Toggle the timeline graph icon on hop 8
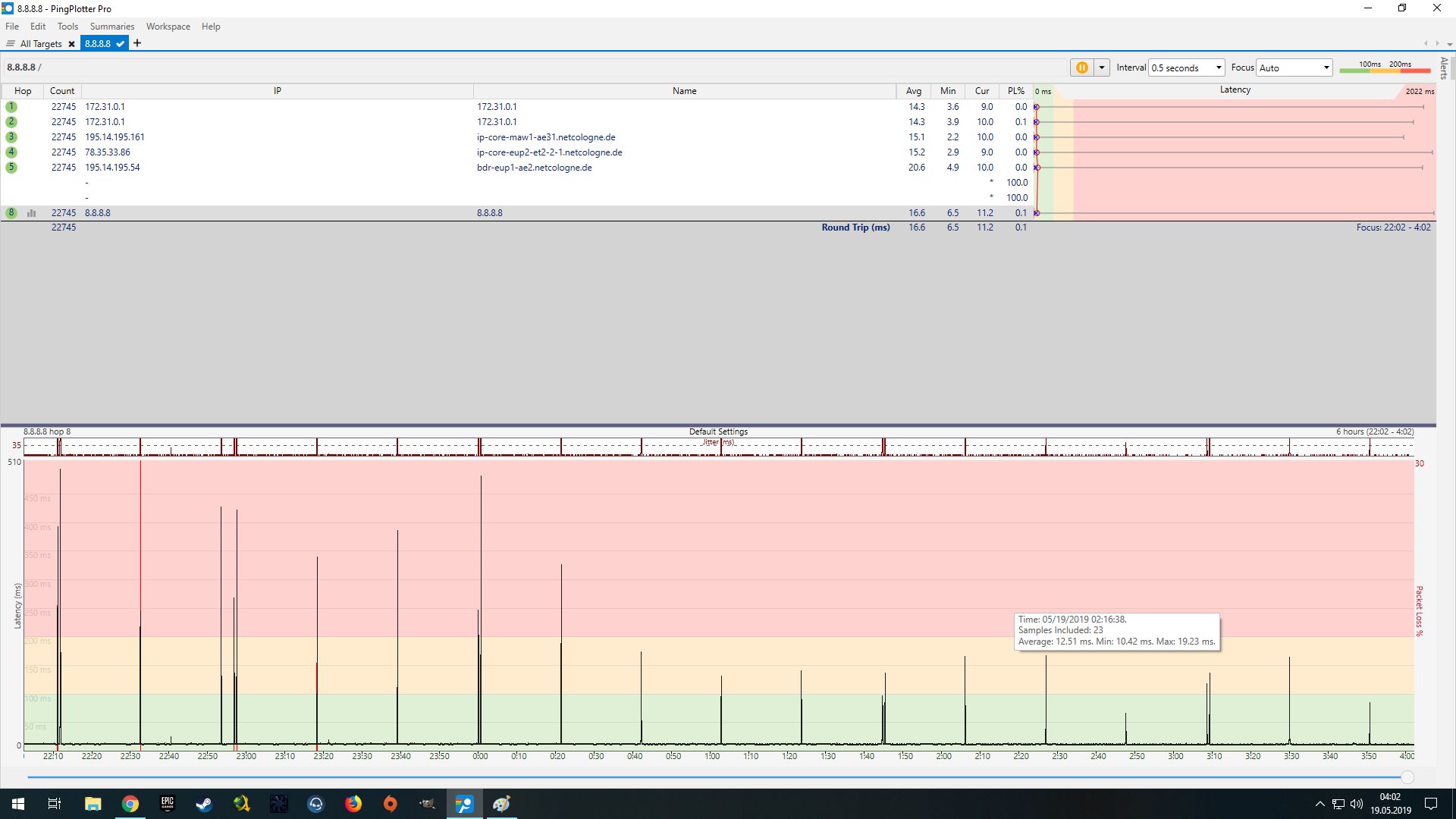The image size is (1456, 819). point(31,213)
